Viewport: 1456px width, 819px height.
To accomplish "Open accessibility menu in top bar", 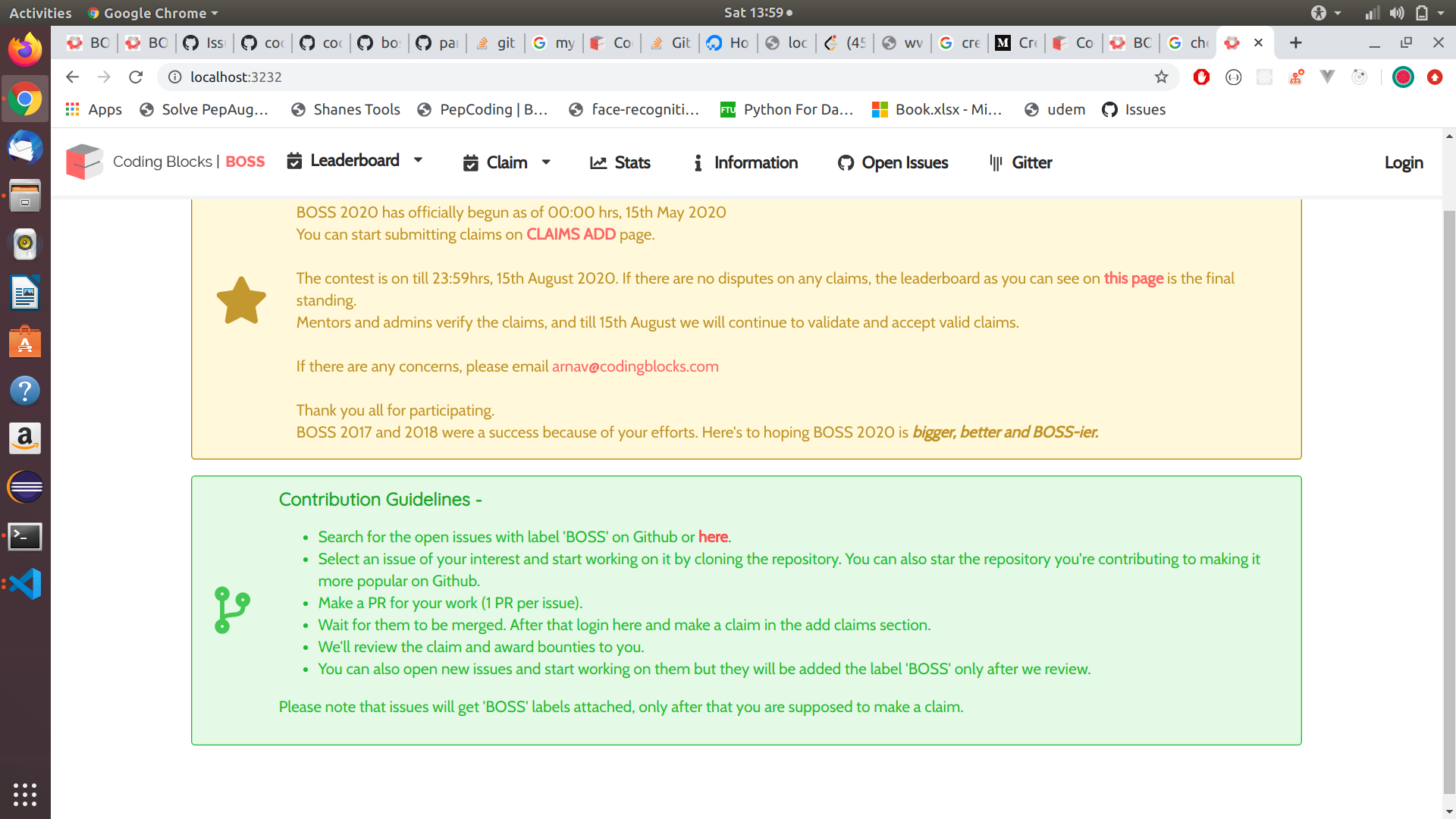I will [x=1326, y=13].
